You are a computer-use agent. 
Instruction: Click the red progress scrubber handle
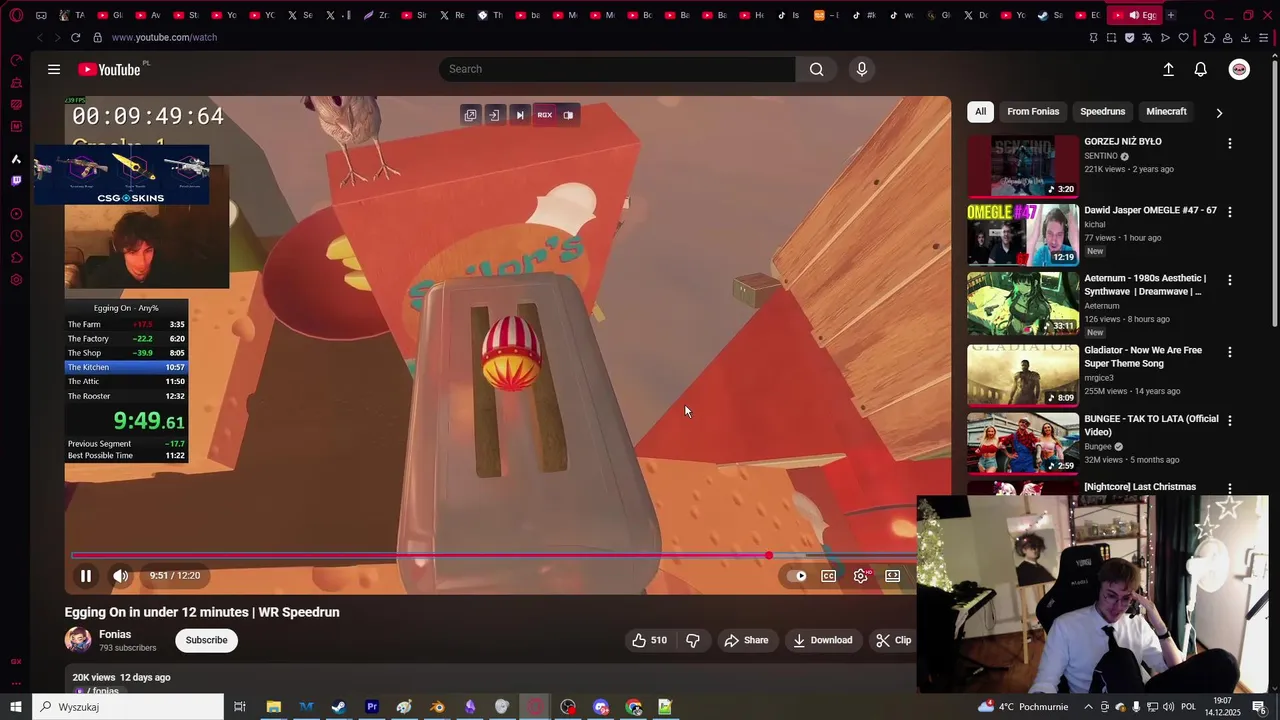[769, 555]
